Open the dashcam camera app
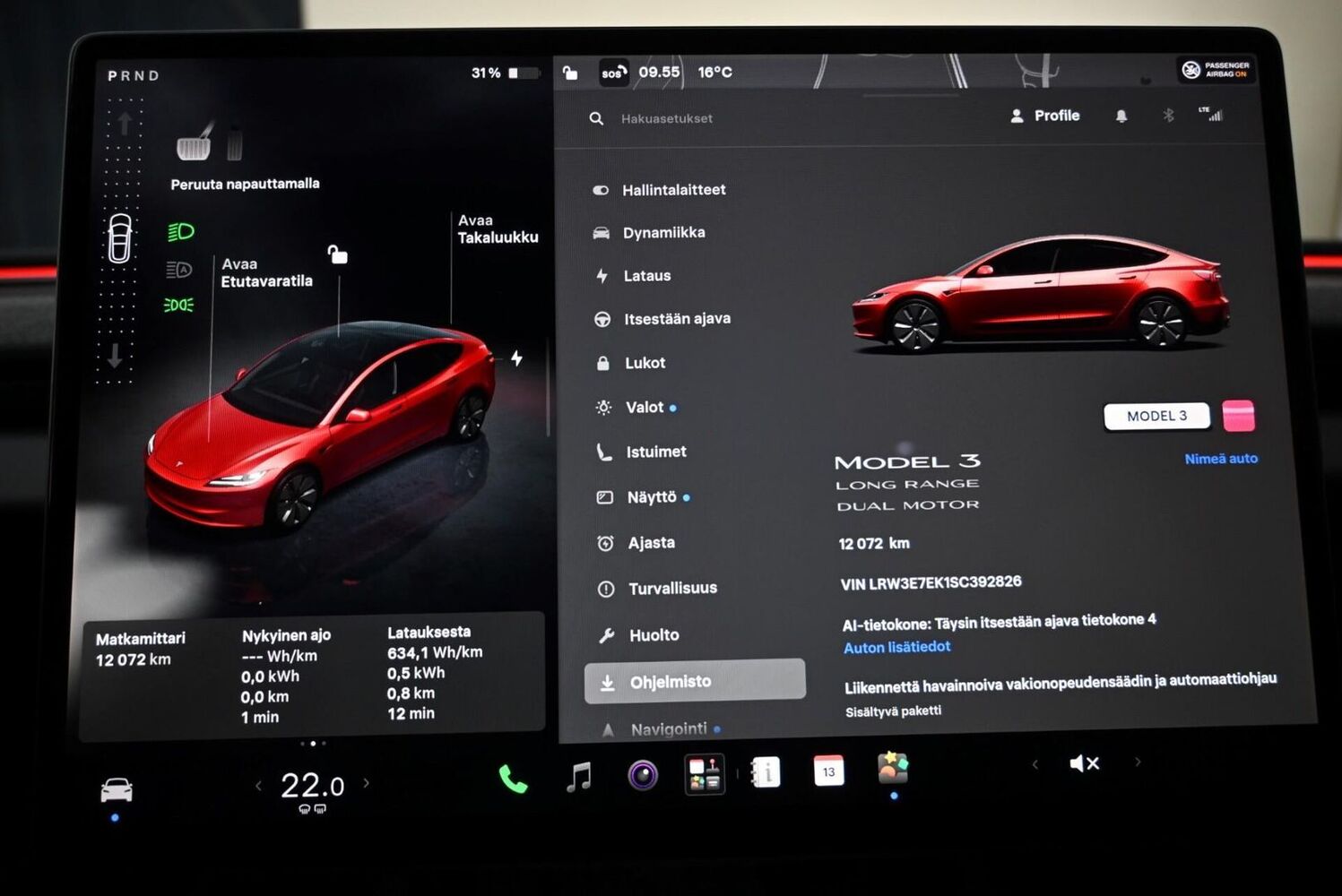The image size is (1342, 896). point(643,775)
